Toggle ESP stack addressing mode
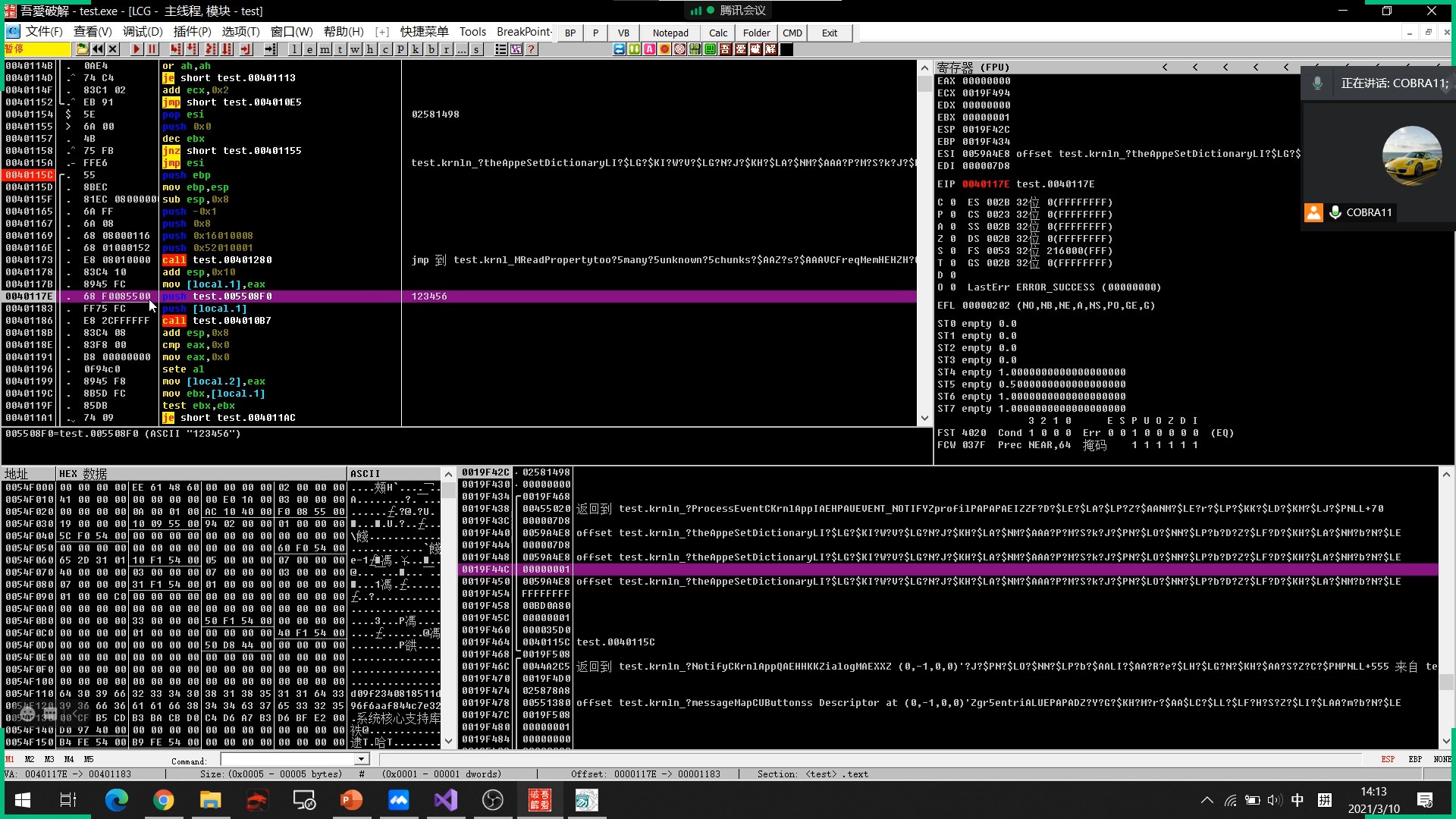This screenshot has width=1456, height=819. pyautogui.click(x=1388, y=759)
